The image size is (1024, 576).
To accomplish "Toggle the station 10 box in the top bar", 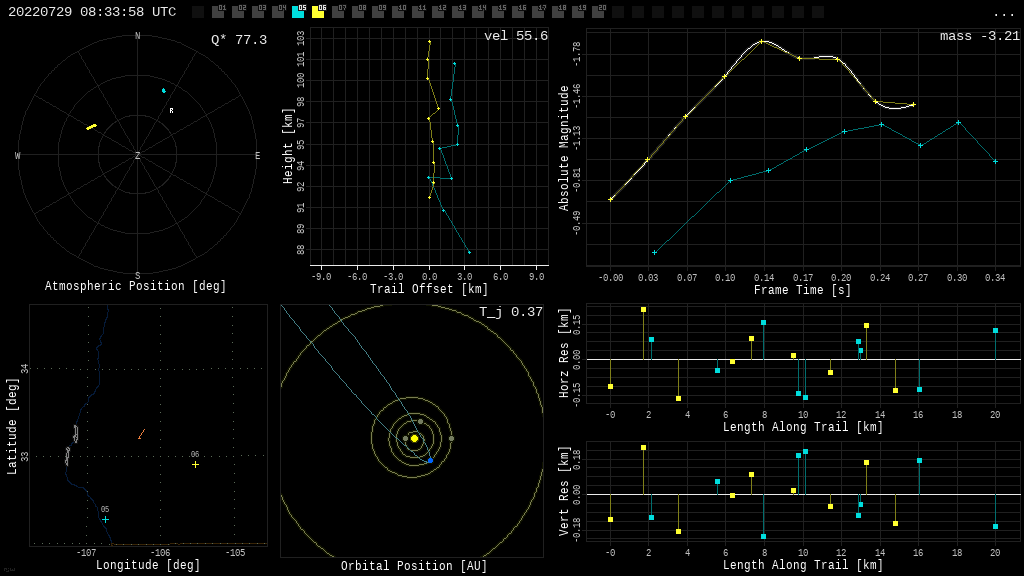I will tap(398, 12).
